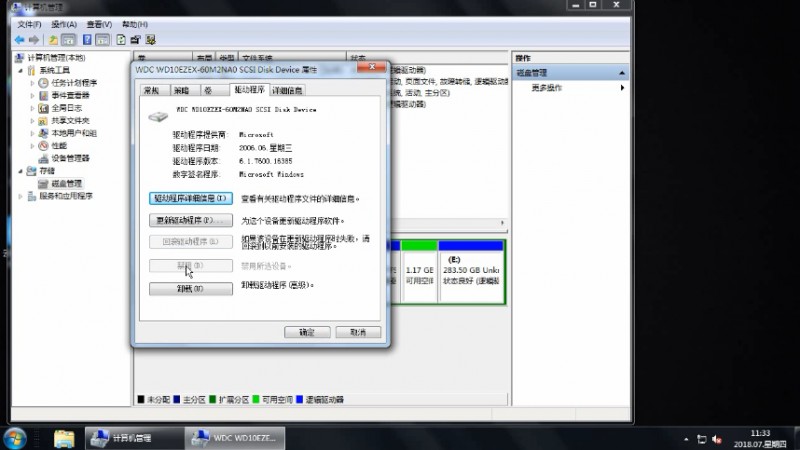Expand the 事件查看器 tree node

click(32, 95)
